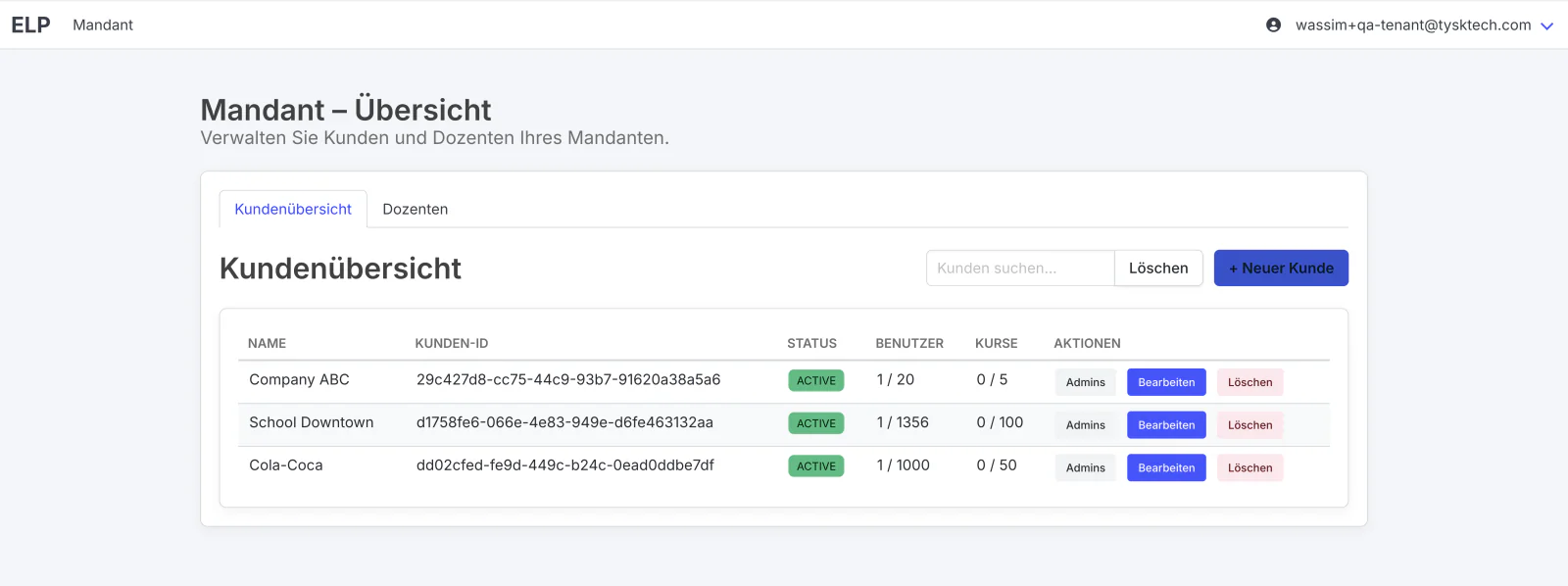This screenshot has width=1568, height=586.
Task: Expand the account dropdown chevron
Action: point(1547,26)
